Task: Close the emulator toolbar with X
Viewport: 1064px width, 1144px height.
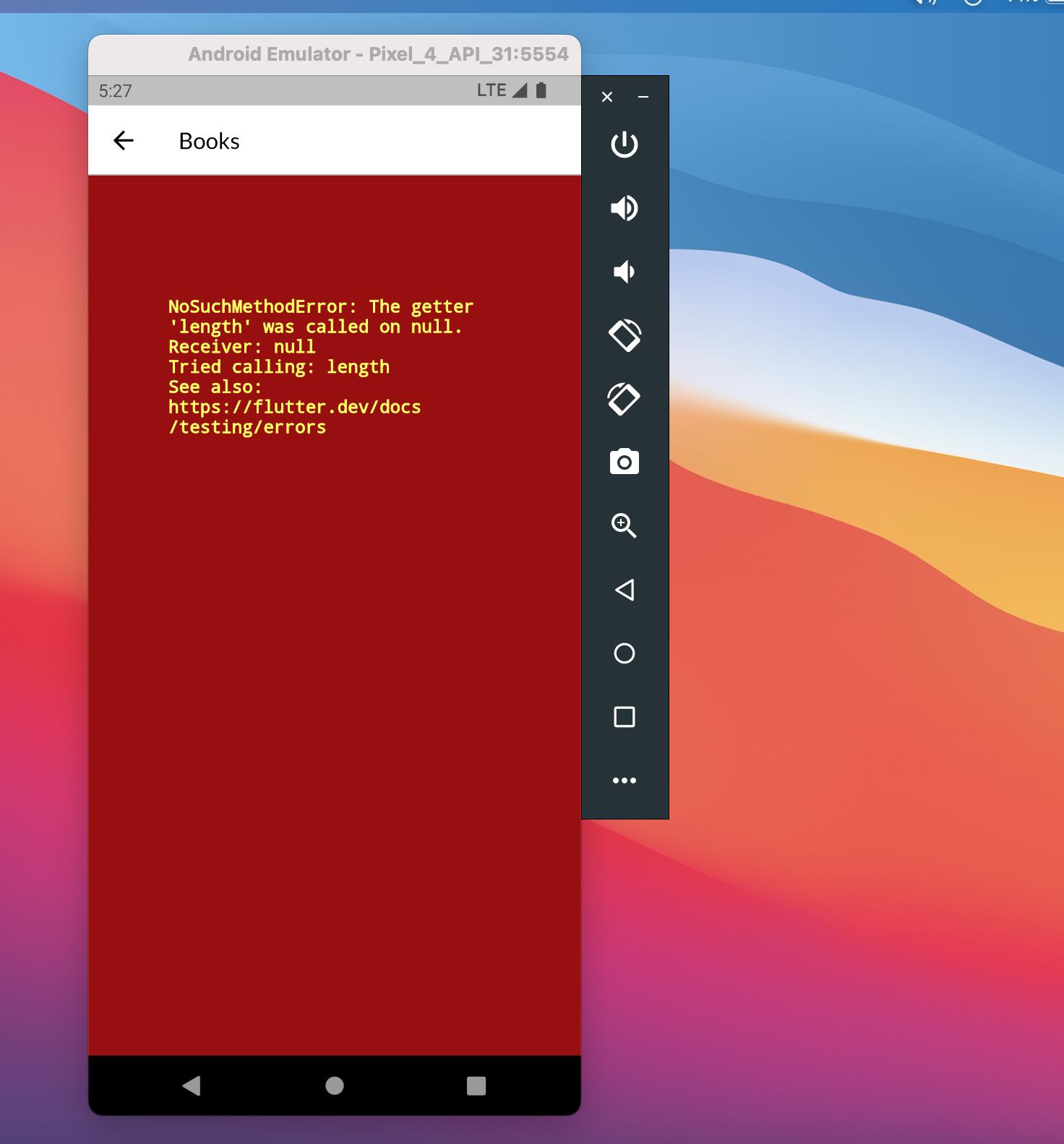Action: [607, 97]
